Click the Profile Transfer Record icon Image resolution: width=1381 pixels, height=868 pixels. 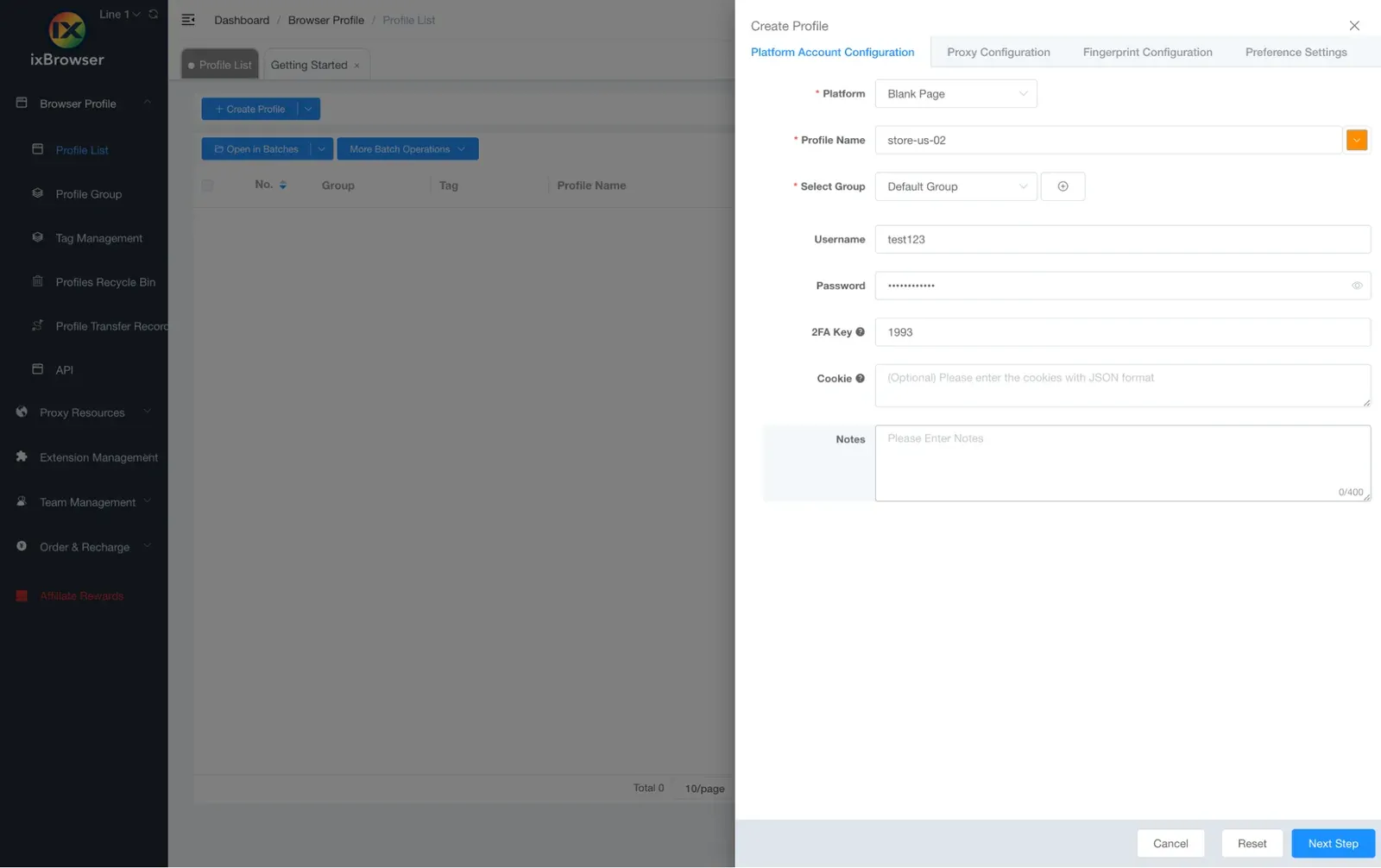pos(37,325)
